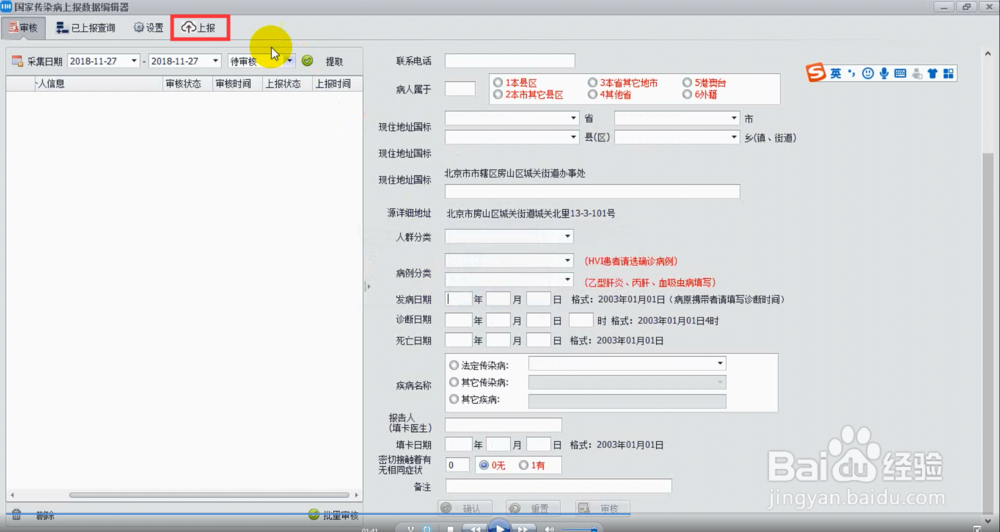This screenshot has width=1000, height=532.
Task: Select the 3本省其它地市 radio button
Action: (592, 83)
